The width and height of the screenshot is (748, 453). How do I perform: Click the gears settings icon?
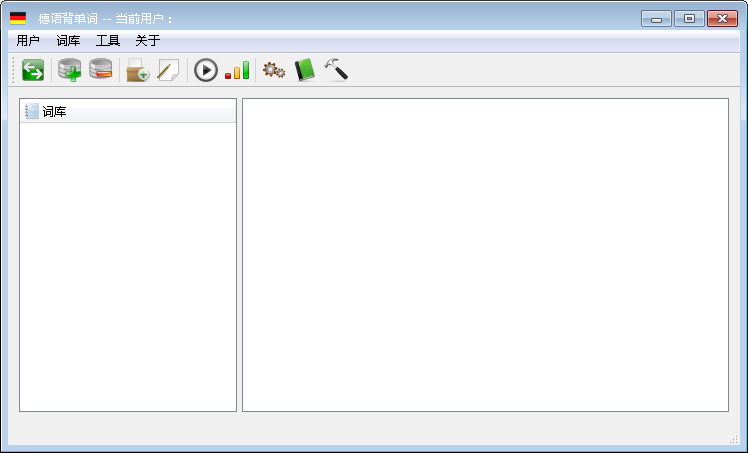[273, 70]
